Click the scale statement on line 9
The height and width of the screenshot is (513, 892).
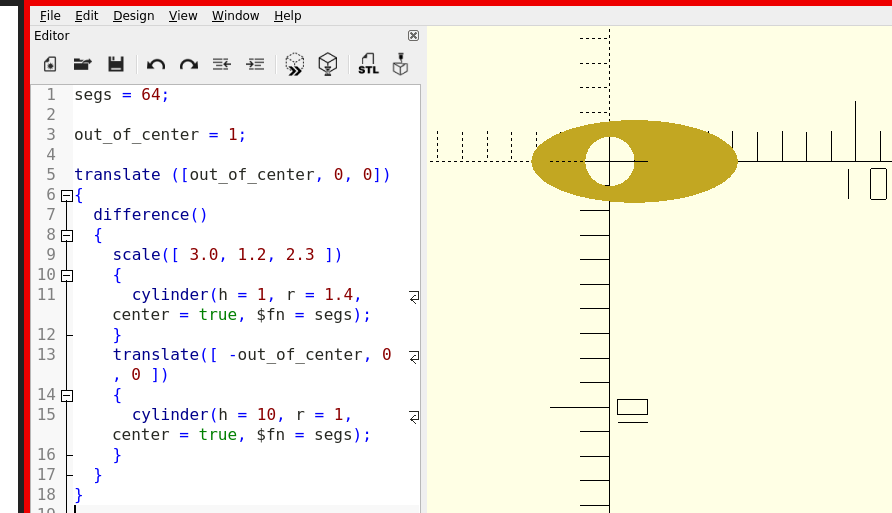pyautogui.click(x=228, y=255)
